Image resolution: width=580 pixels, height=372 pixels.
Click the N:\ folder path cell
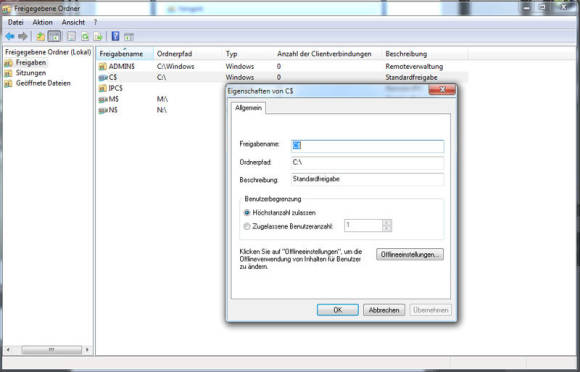(162, 110)
